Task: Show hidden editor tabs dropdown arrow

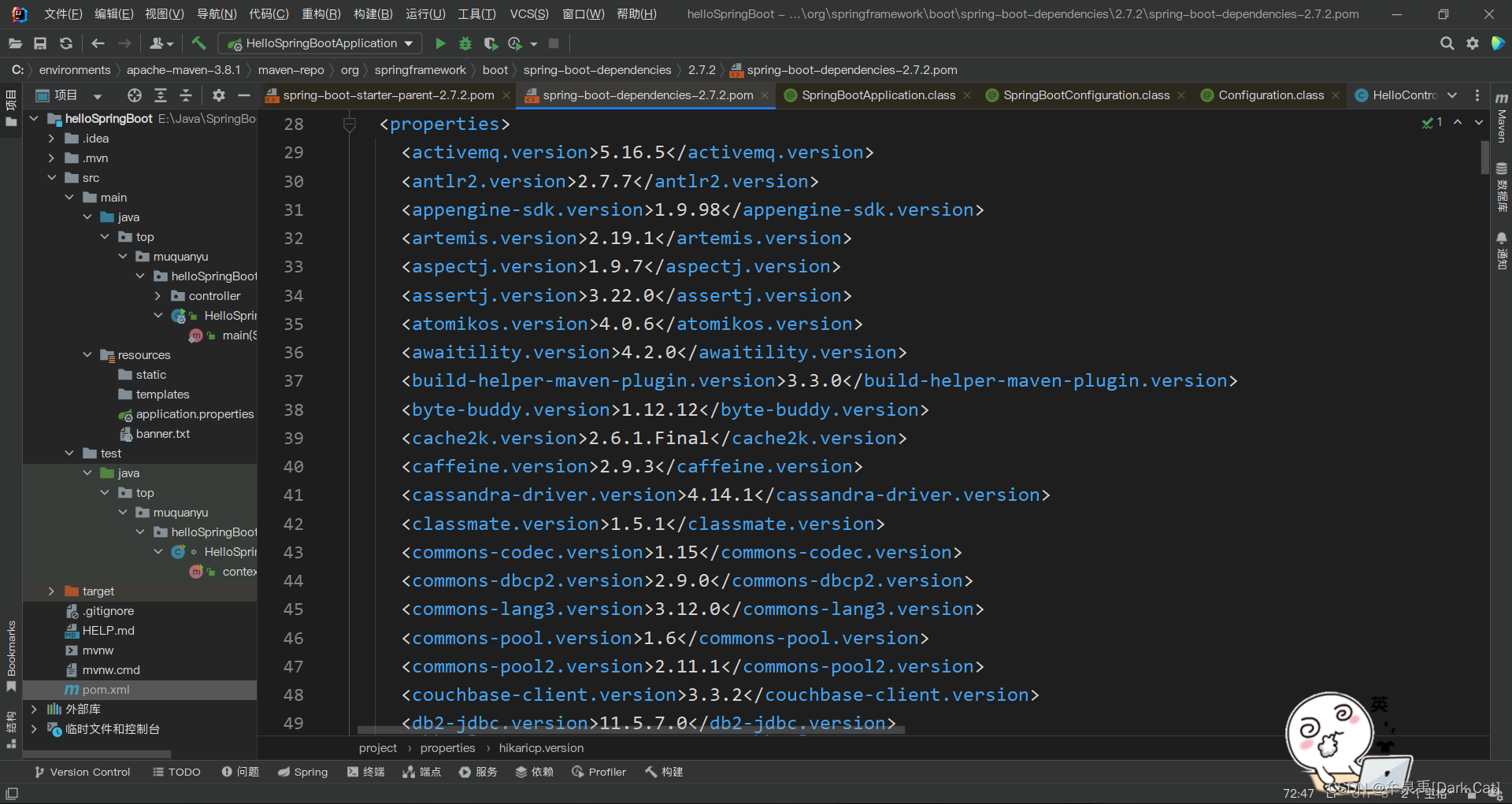Action: tap(1452, 95)
